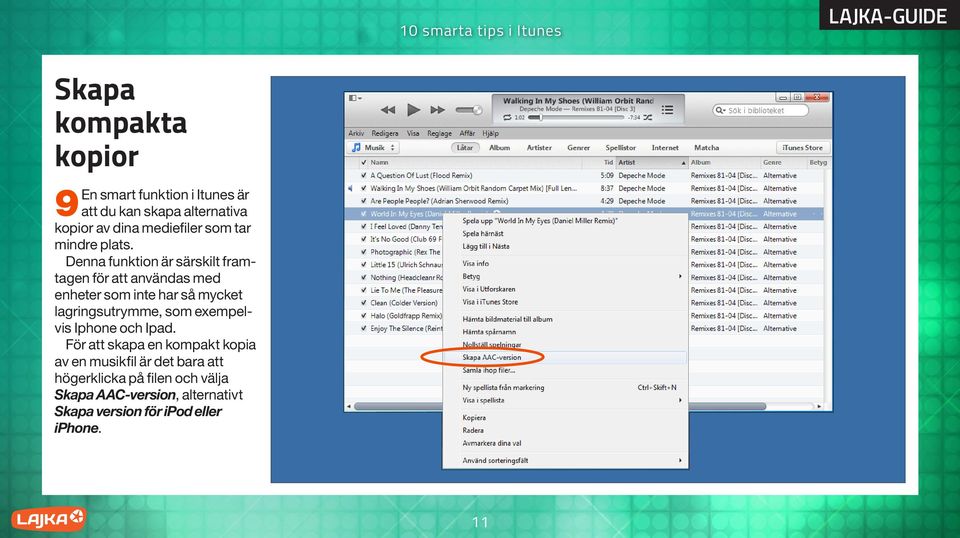Expand the 'Visa i spellista' submenu
Viewport: 960px width, 538px height.
pos(565,400)
